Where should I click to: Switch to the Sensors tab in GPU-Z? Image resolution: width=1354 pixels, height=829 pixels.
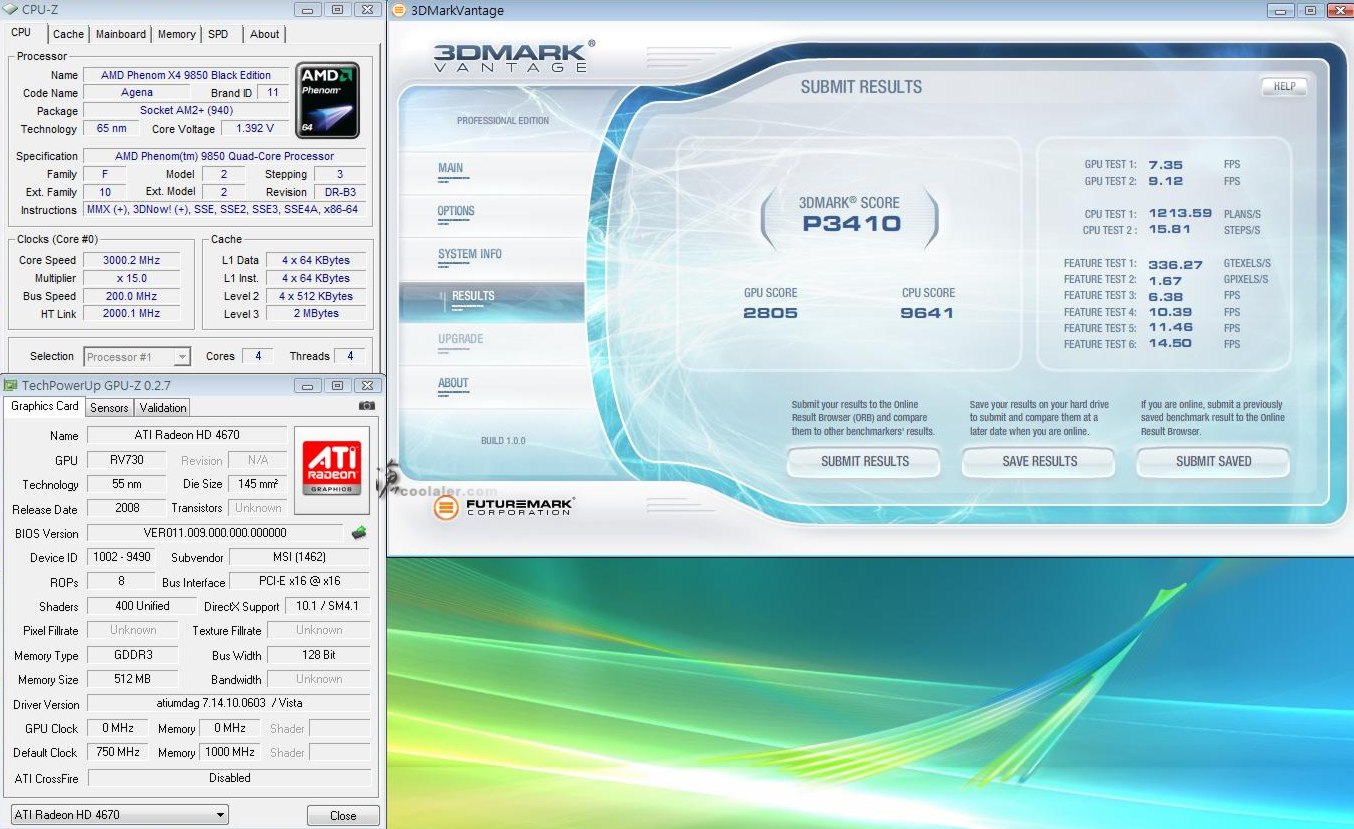click(x=109, y=407)
